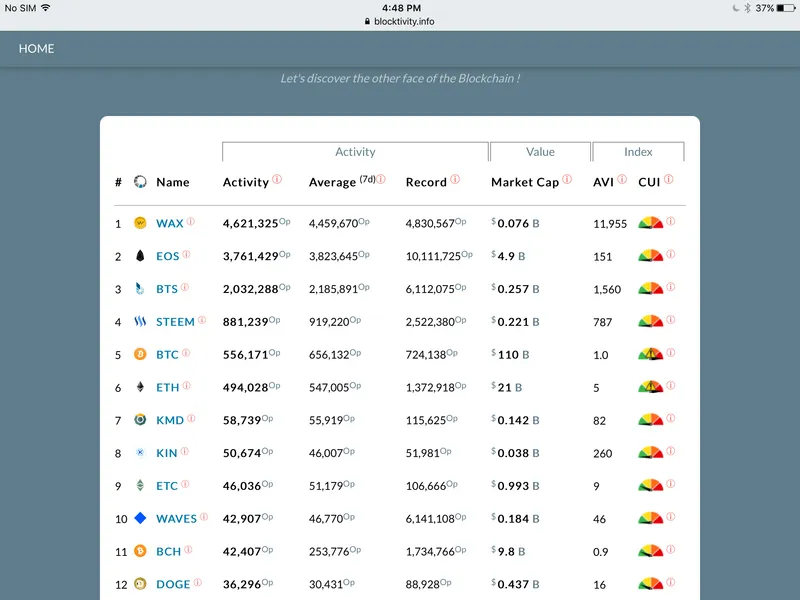
Task: Click the tagline 'Let's discover the other face'
Action: coord(400,78)
